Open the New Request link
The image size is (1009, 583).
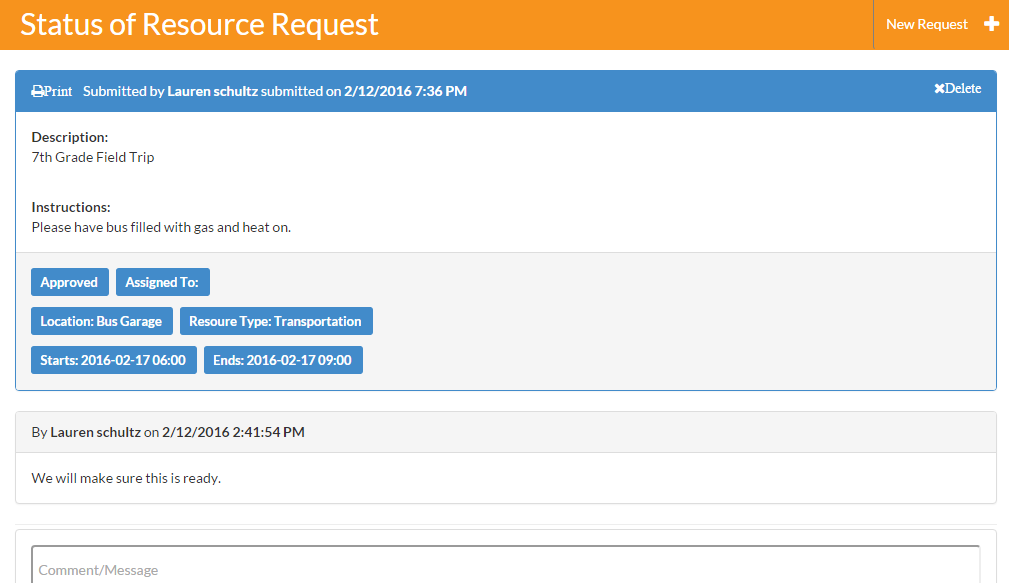coord(927,24)
